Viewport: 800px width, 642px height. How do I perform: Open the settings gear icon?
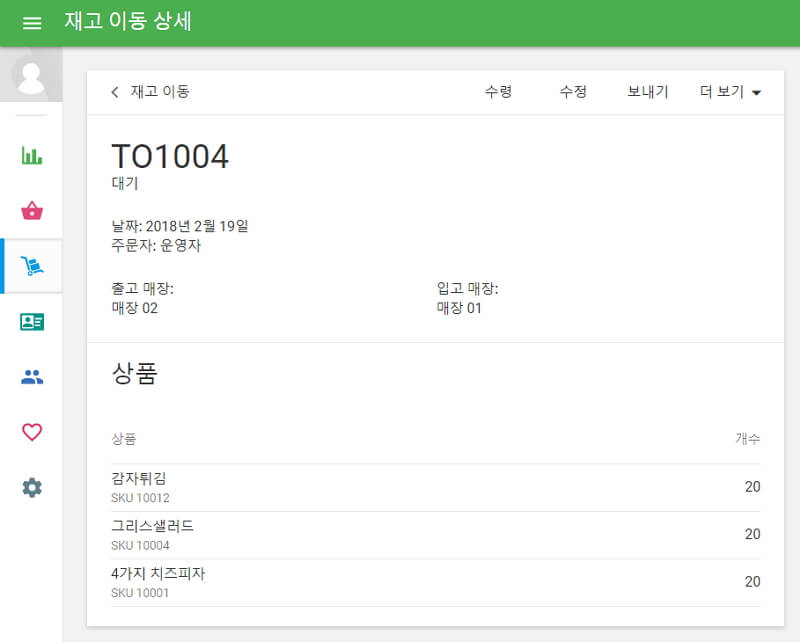pyautogui.click(x=31, y=487)
